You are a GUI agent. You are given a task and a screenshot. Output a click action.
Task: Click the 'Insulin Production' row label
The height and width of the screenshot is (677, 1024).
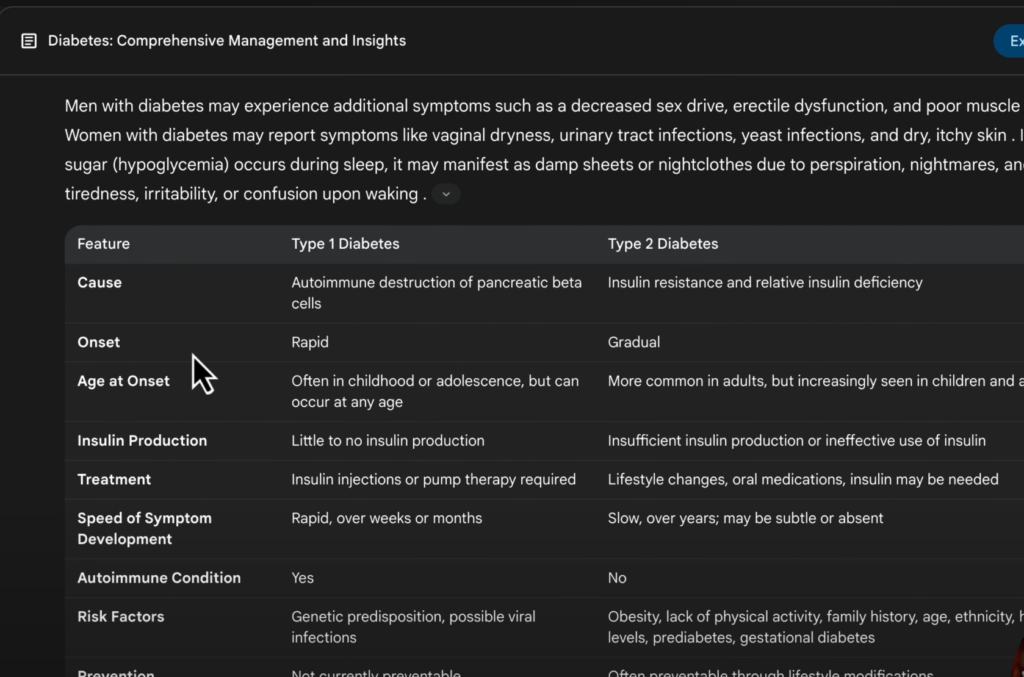point(142,441)
